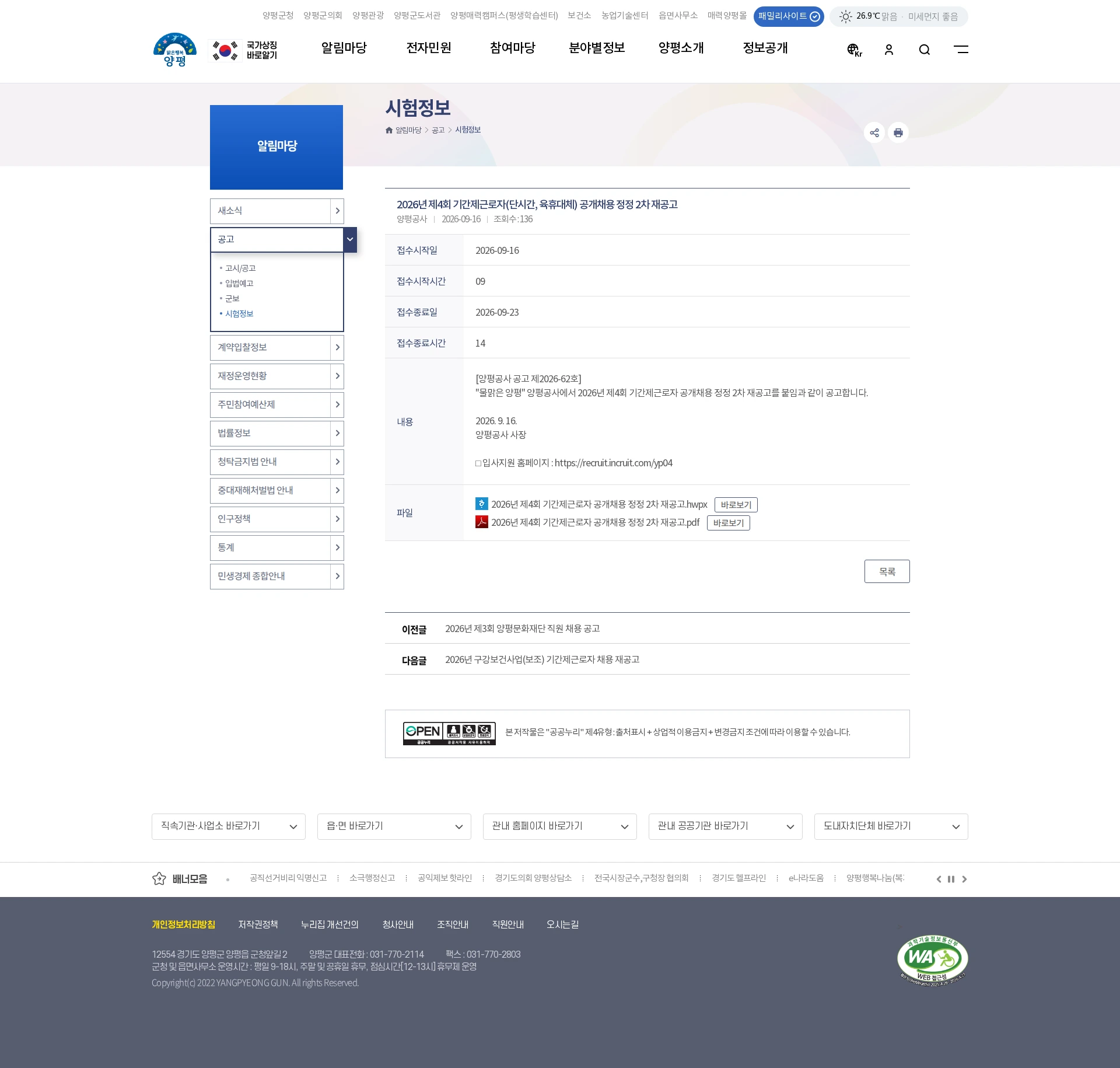The width and height of the screenshot is (1120, 1068).
Task: Open the next post 구강보건사업 기간제근로자 채용
Action: point(542,659)
